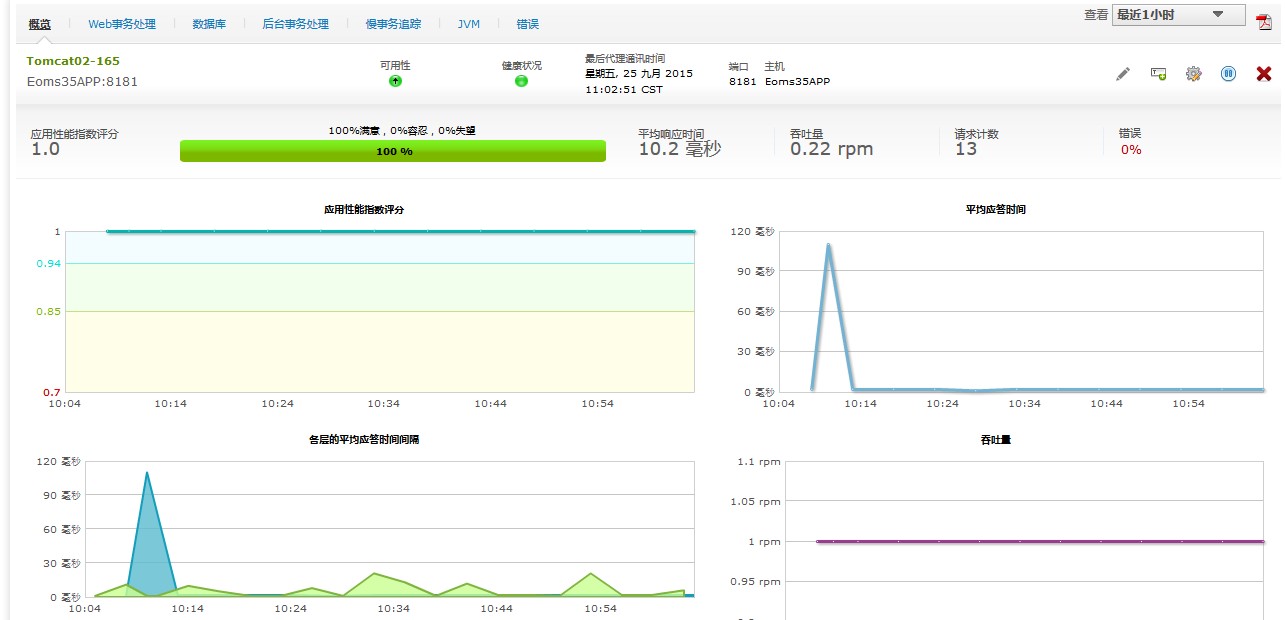The height and width of the screenshot is (620, 1285).
Task: View the 错误 tab
Action: [527, 24]
